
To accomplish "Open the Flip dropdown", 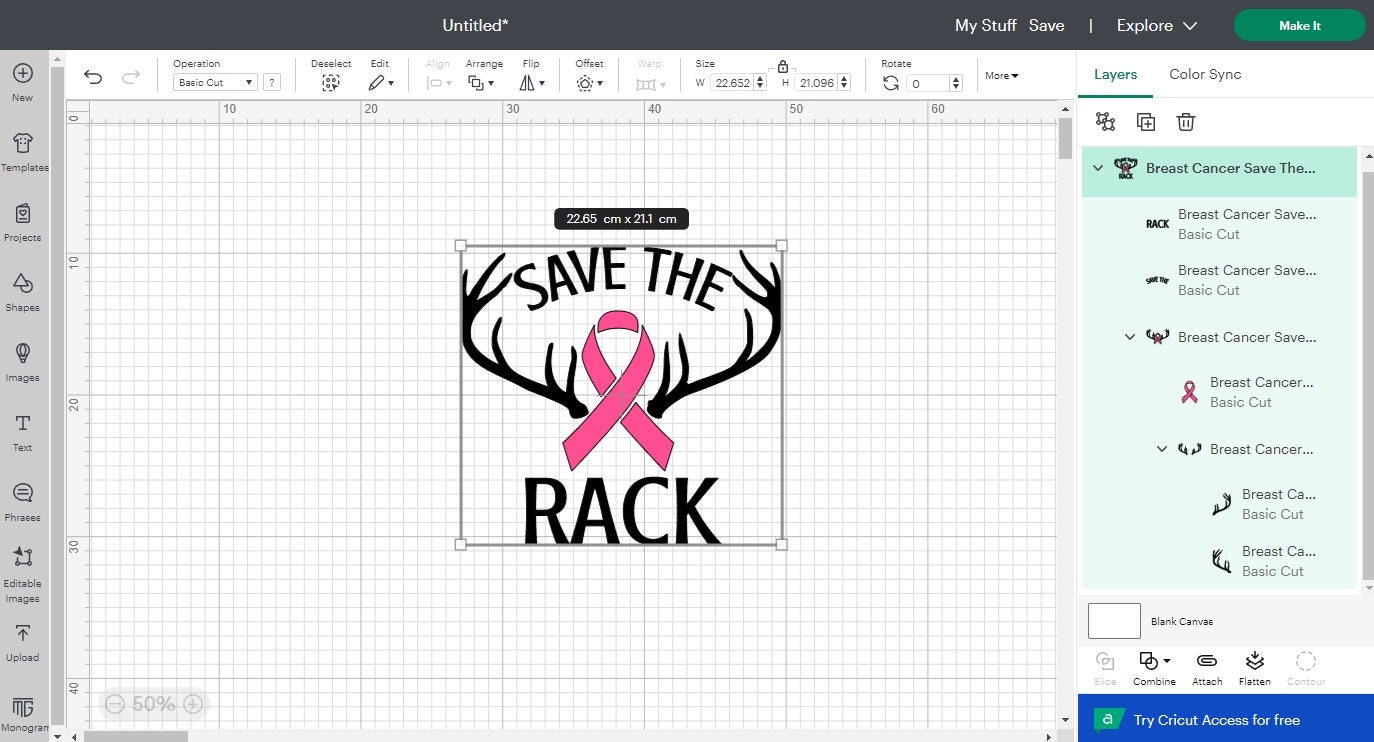I will click(534, 83).
